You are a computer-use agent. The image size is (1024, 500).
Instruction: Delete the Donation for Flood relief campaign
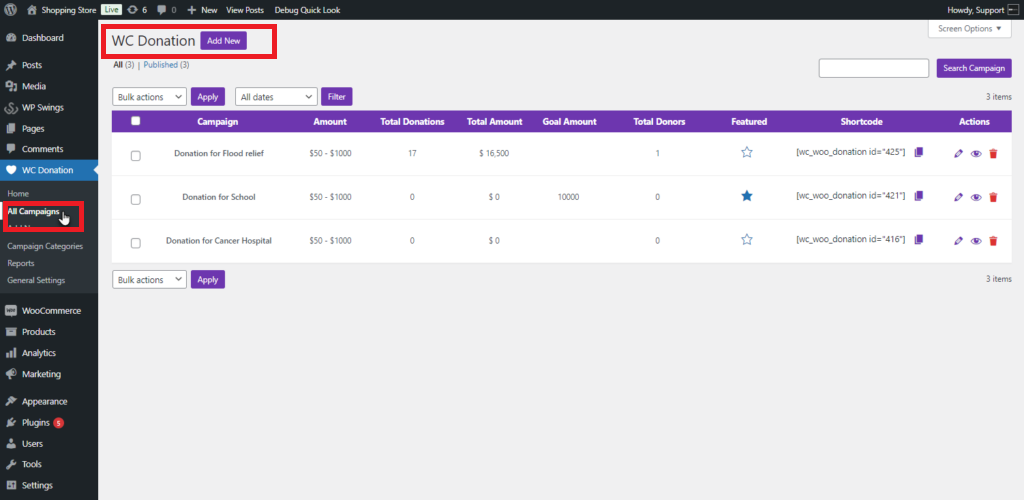(x=993, y=153)
